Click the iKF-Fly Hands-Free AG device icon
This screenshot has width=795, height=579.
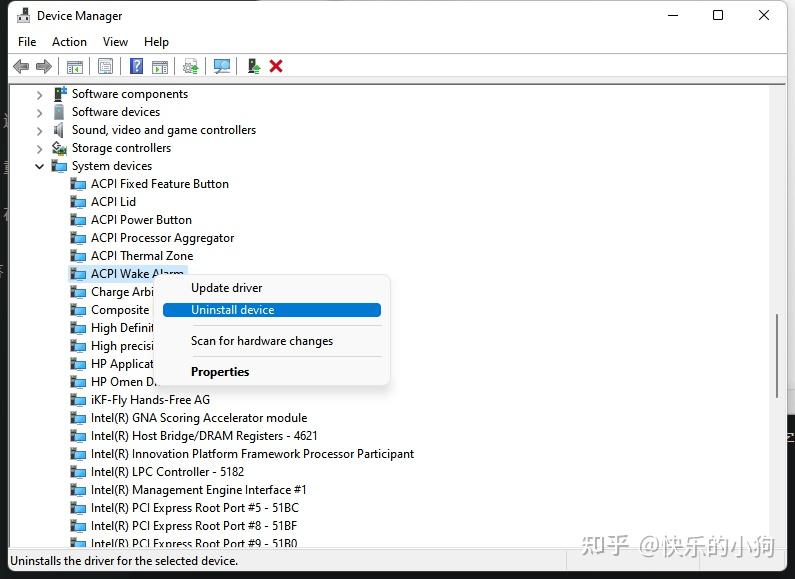pyautogui.click(x=78, y=400)
